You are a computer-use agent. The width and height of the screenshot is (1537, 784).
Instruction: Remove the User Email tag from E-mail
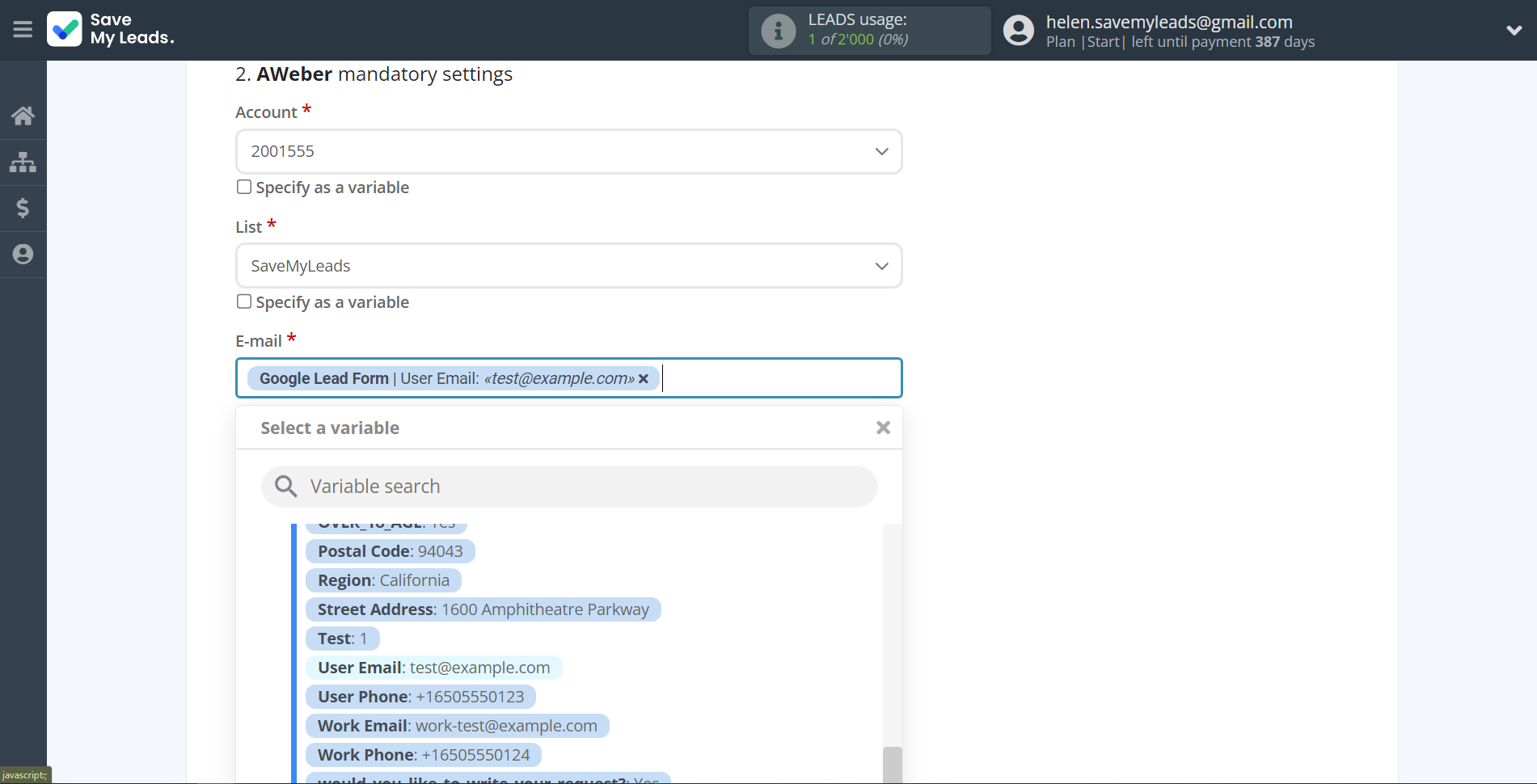pyautogui.click(x=644, y=378)
